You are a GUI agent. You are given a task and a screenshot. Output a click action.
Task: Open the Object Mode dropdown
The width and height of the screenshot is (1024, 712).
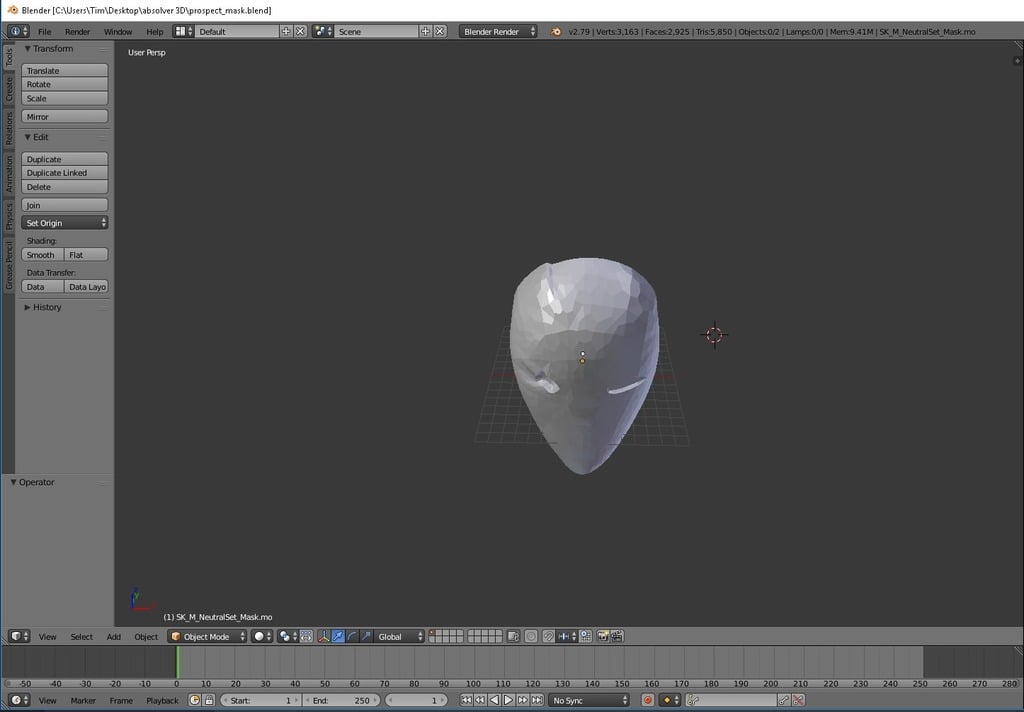point(208,636)
